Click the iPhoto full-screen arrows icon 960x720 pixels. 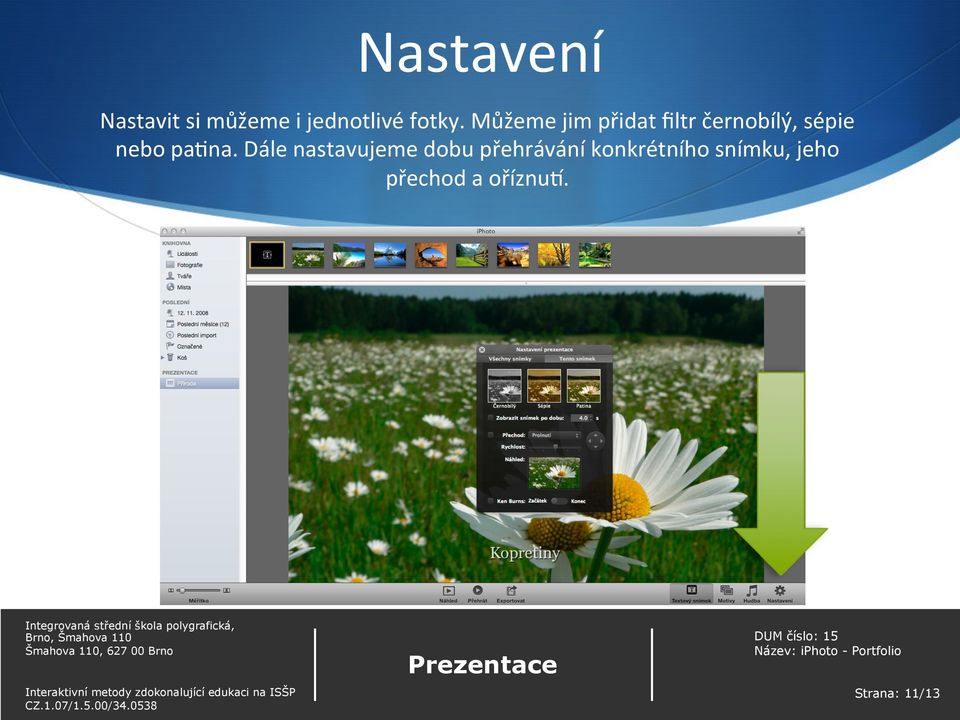click(x=800, y=231)
